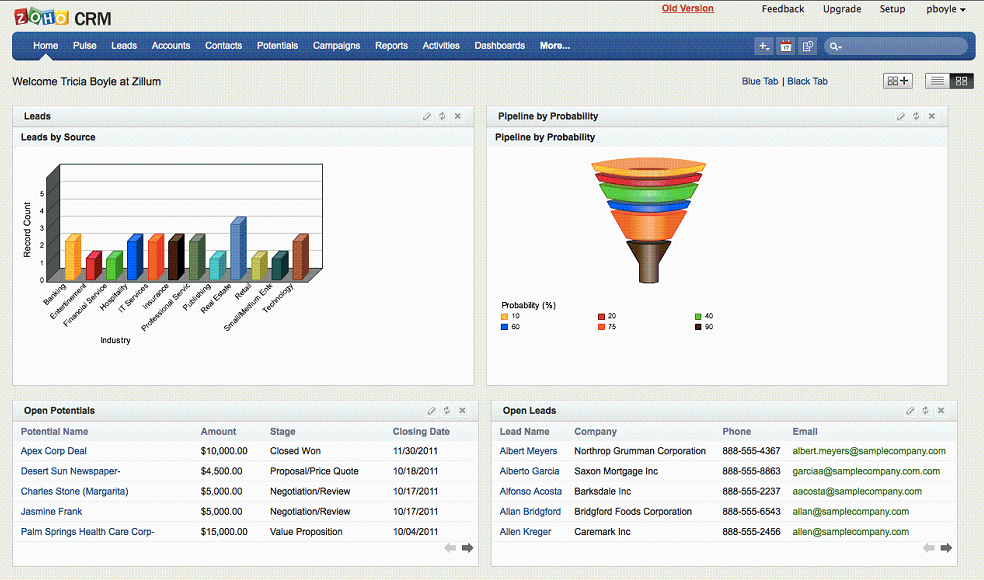
Task: Close the Open Leads panel
Action: point(941,411)
